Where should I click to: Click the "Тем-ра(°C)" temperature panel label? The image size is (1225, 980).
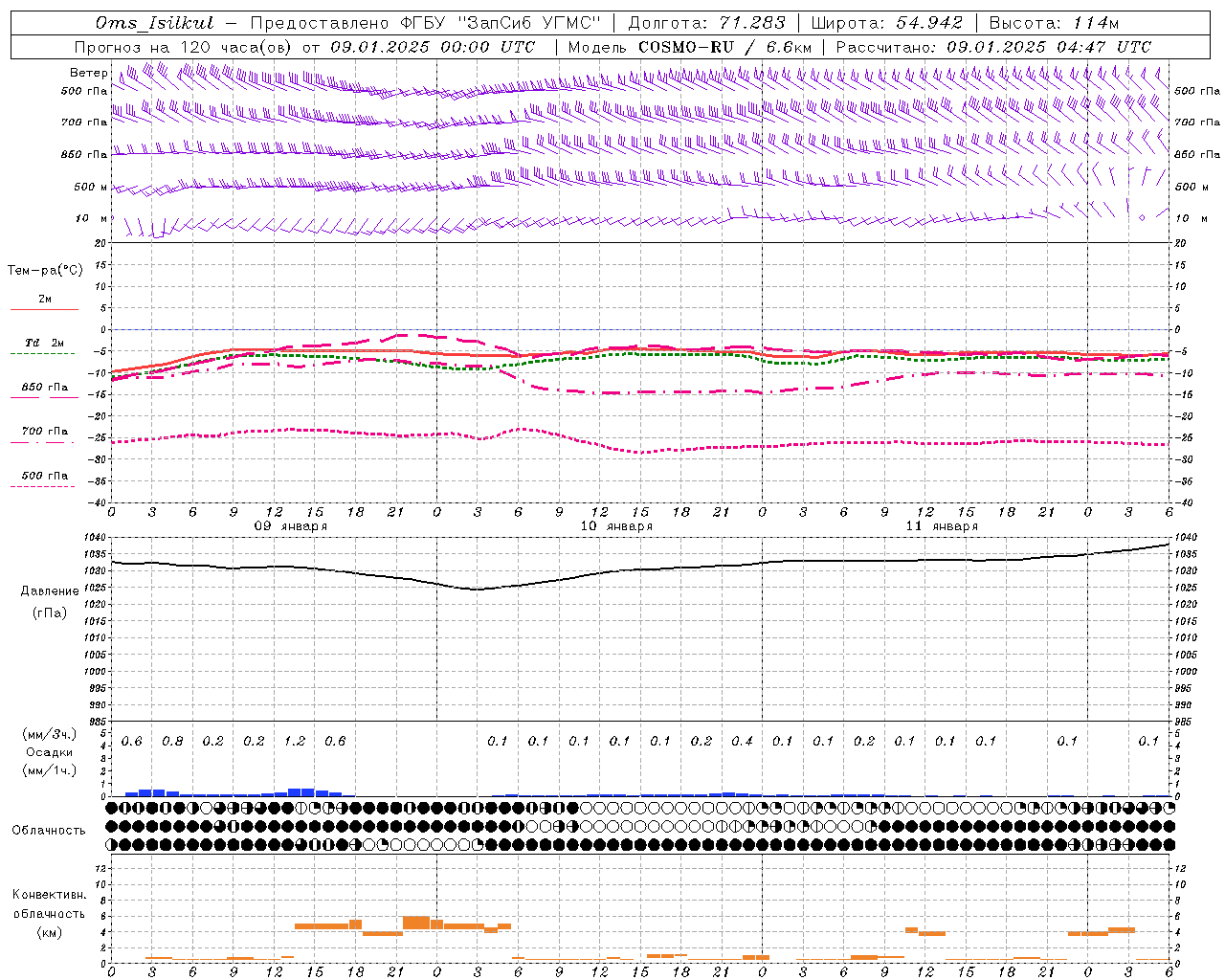(x=45, y=271)
